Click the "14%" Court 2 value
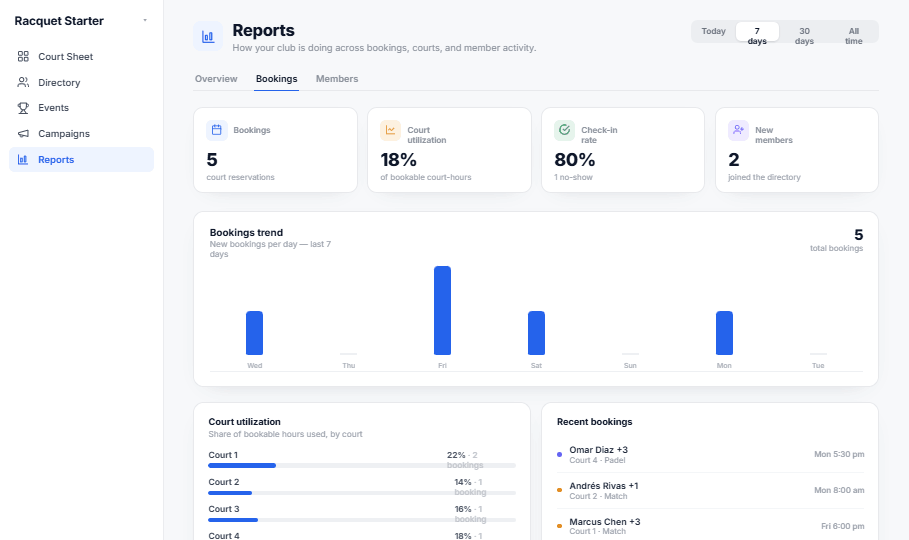The width and height of the screenshot is (909, 540). (463, 482)
